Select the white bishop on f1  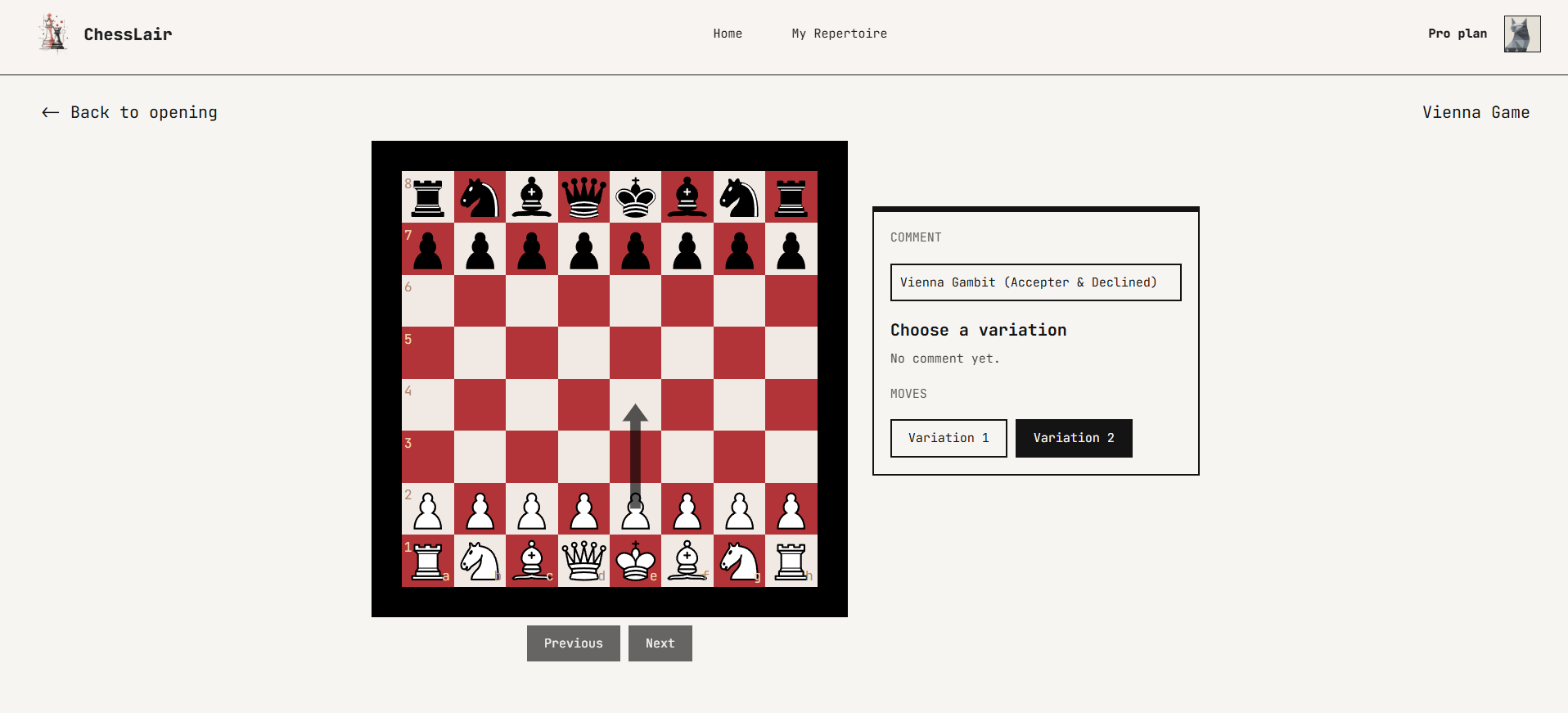(x=687, y=561)
